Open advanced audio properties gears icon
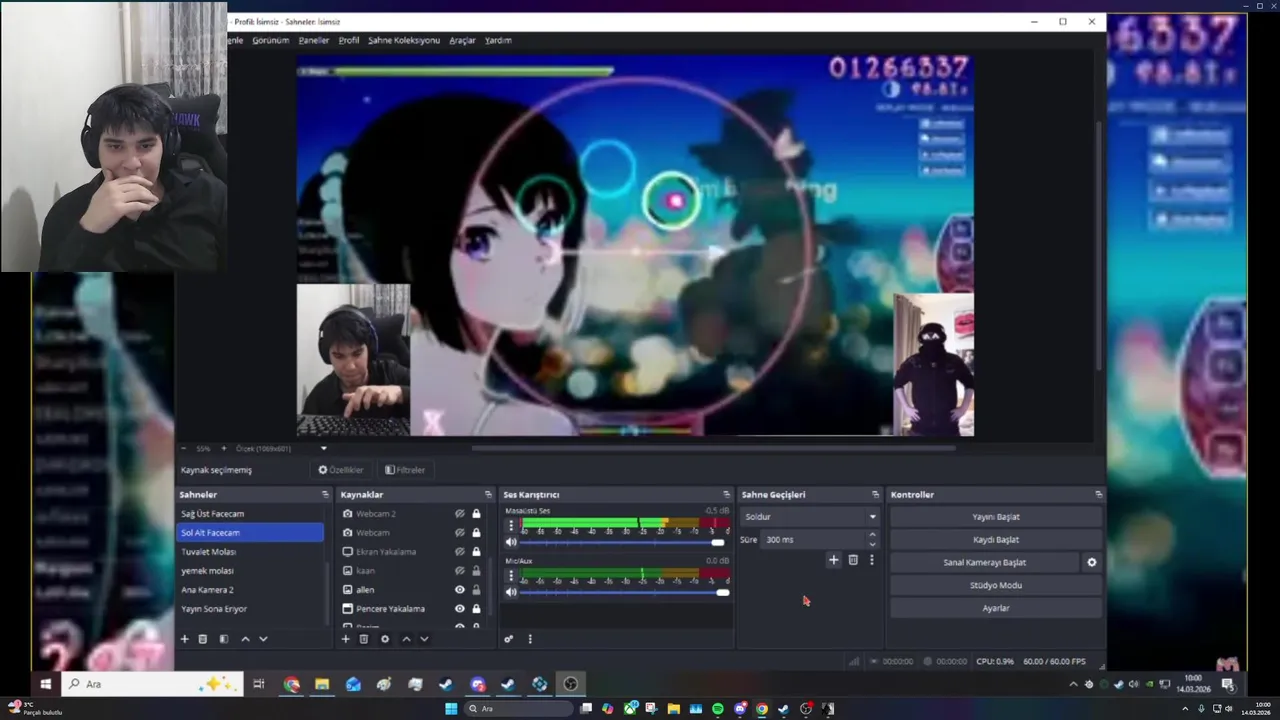This screenshot has height=720, width=1280. tap(508, 639)
